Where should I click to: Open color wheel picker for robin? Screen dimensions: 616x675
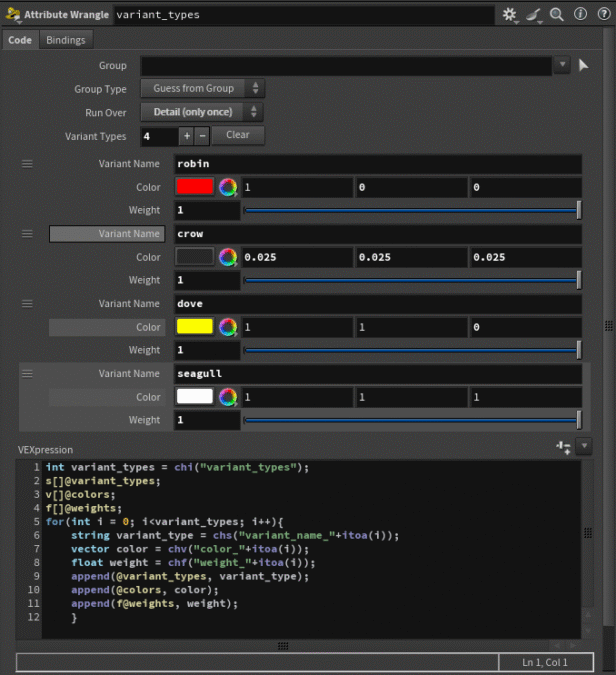pos(228,187)
